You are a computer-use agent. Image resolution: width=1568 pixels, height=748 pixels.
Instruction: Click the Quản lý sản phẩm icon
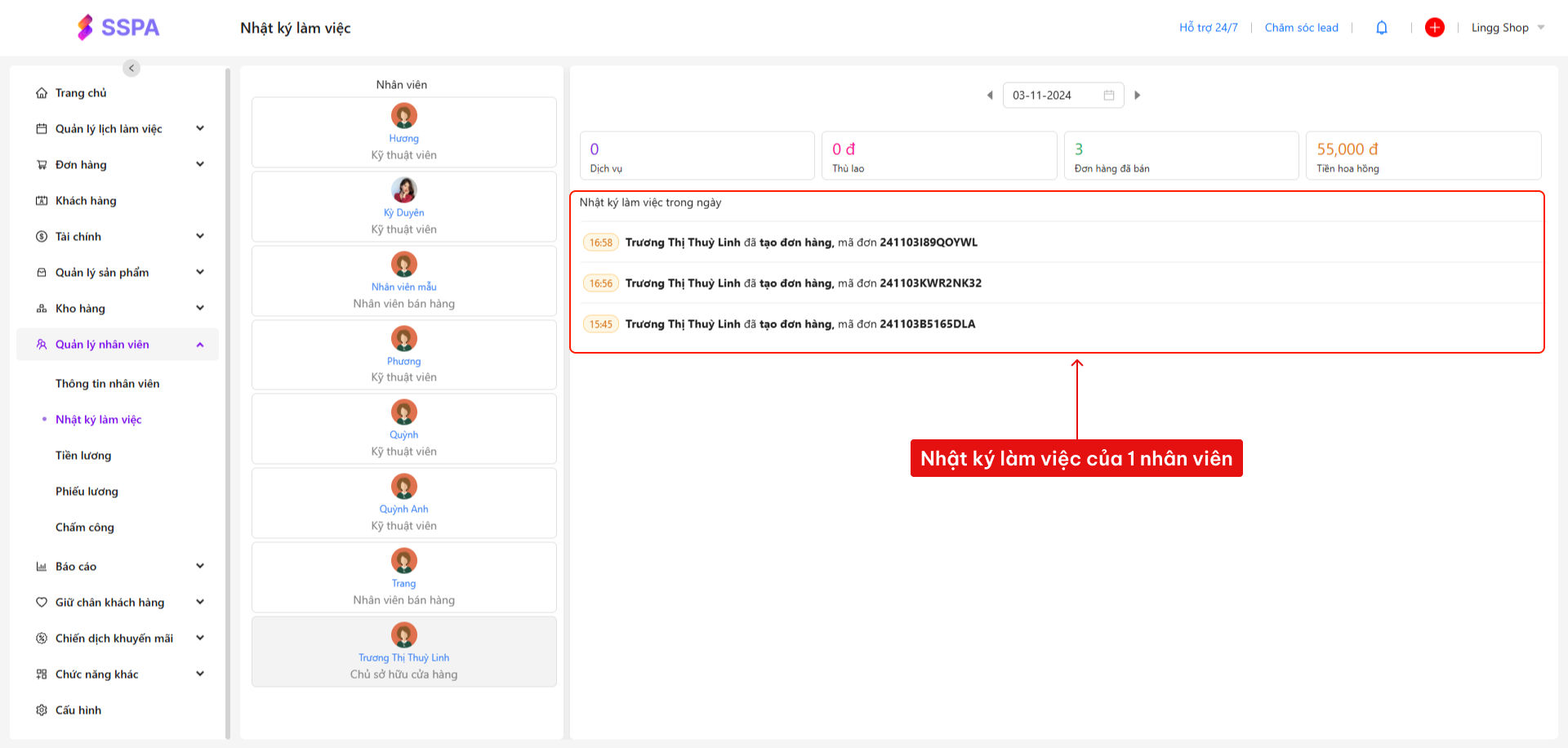coord(42,273)
